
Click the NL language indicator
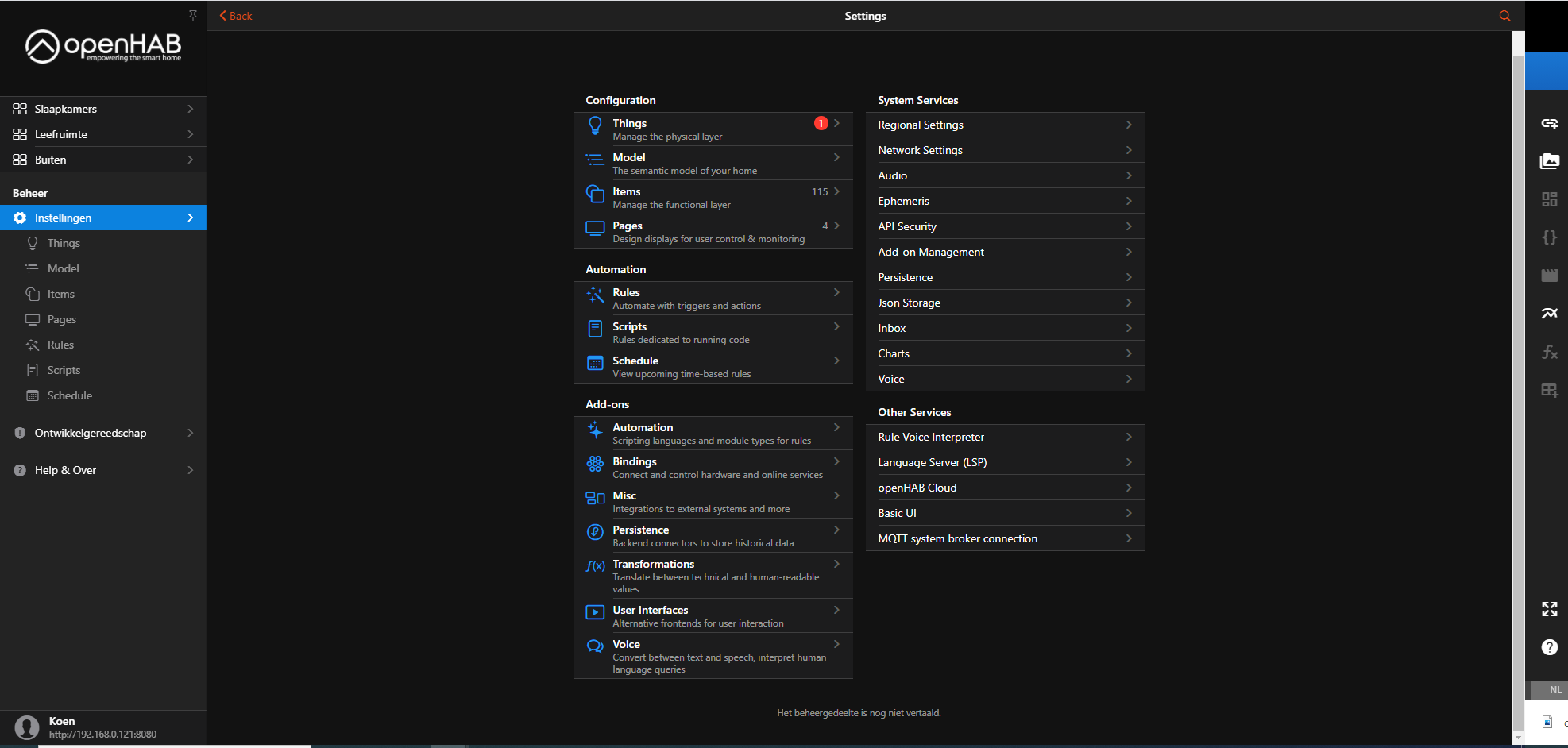point(1555,690)
